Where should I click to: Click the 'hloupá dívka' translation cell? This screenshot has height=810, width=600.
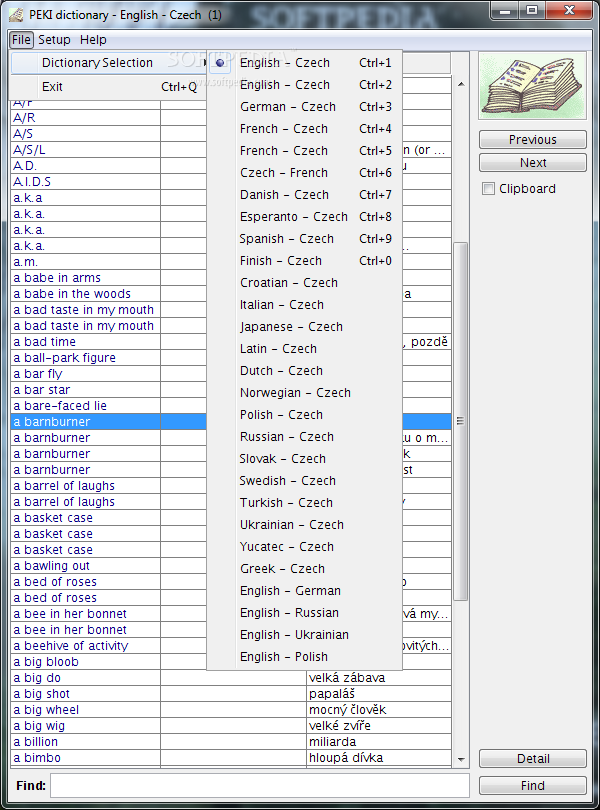pyautogui.click(x=379, y=758)
